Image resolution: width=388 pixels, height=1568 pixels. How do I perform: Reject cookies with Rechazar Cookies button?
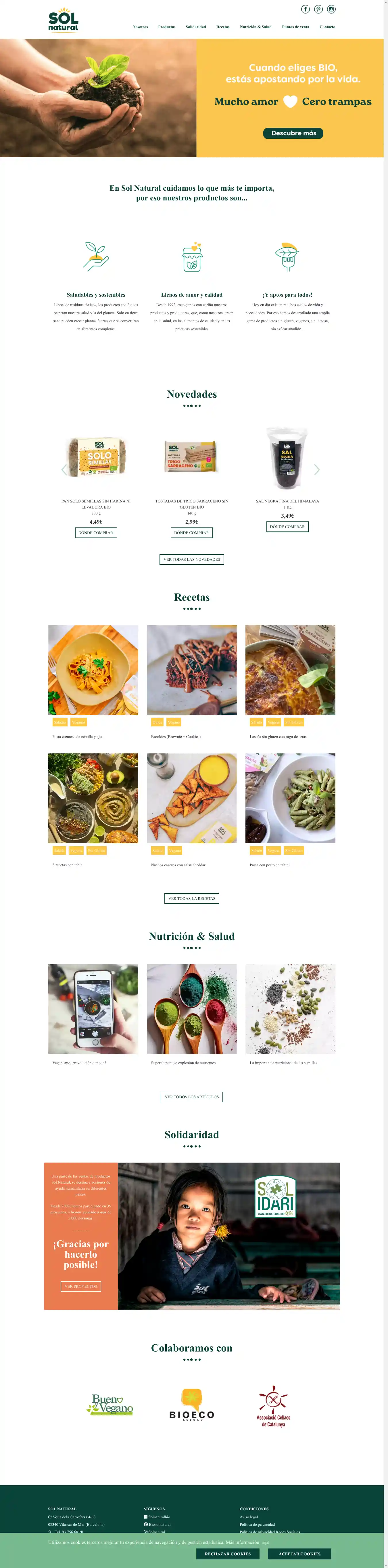228,1553
